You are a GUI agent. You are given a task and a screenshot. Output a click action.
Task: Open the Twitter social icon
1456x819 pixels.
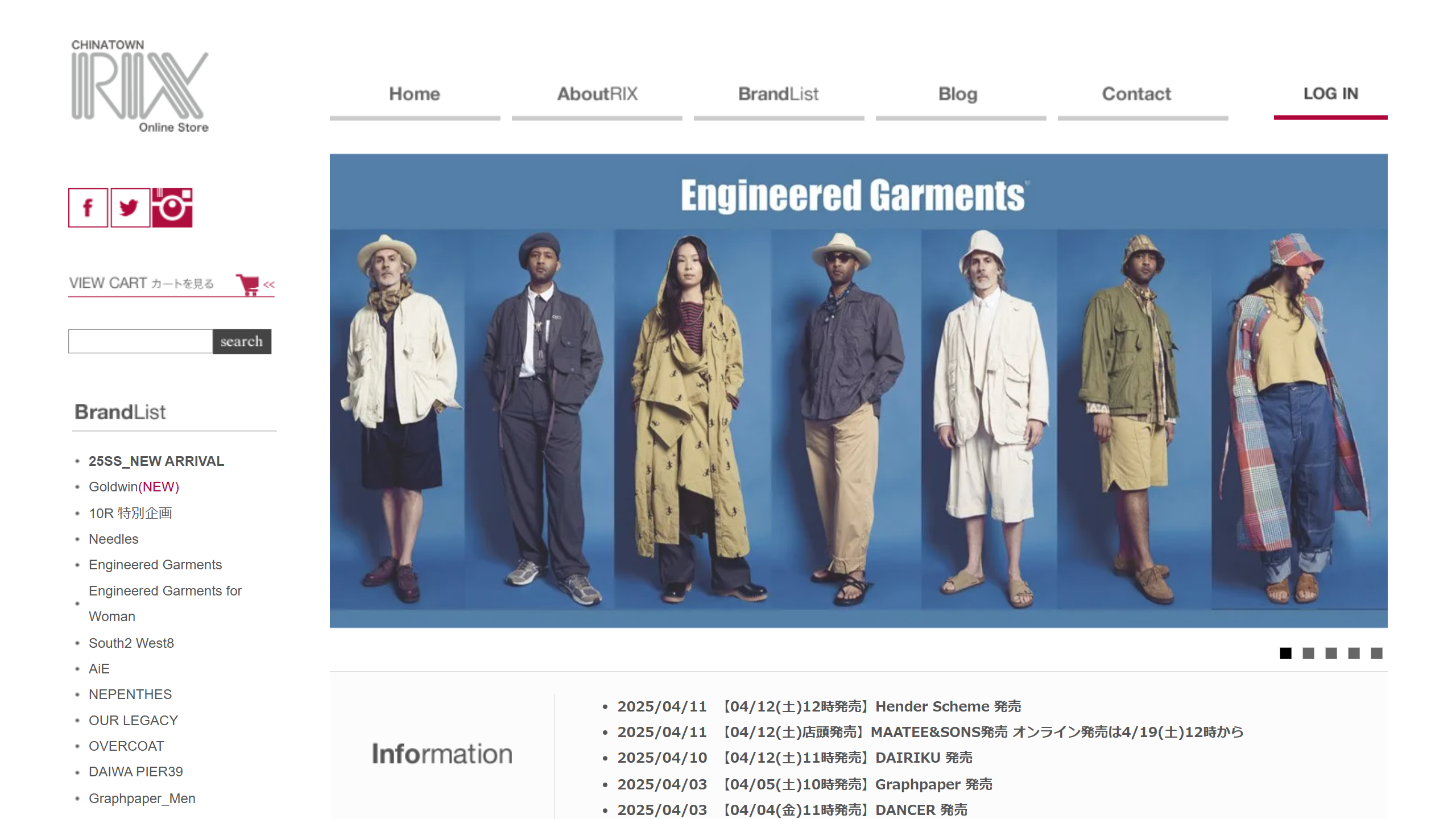pyautogui.click(x=130, y=208)
